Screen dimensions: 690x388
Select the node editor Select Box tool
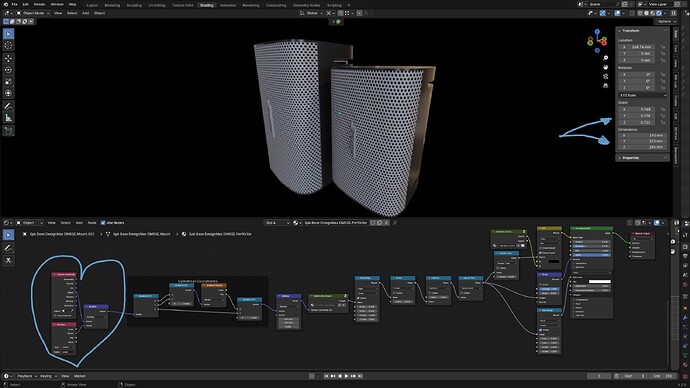[8, 235]
